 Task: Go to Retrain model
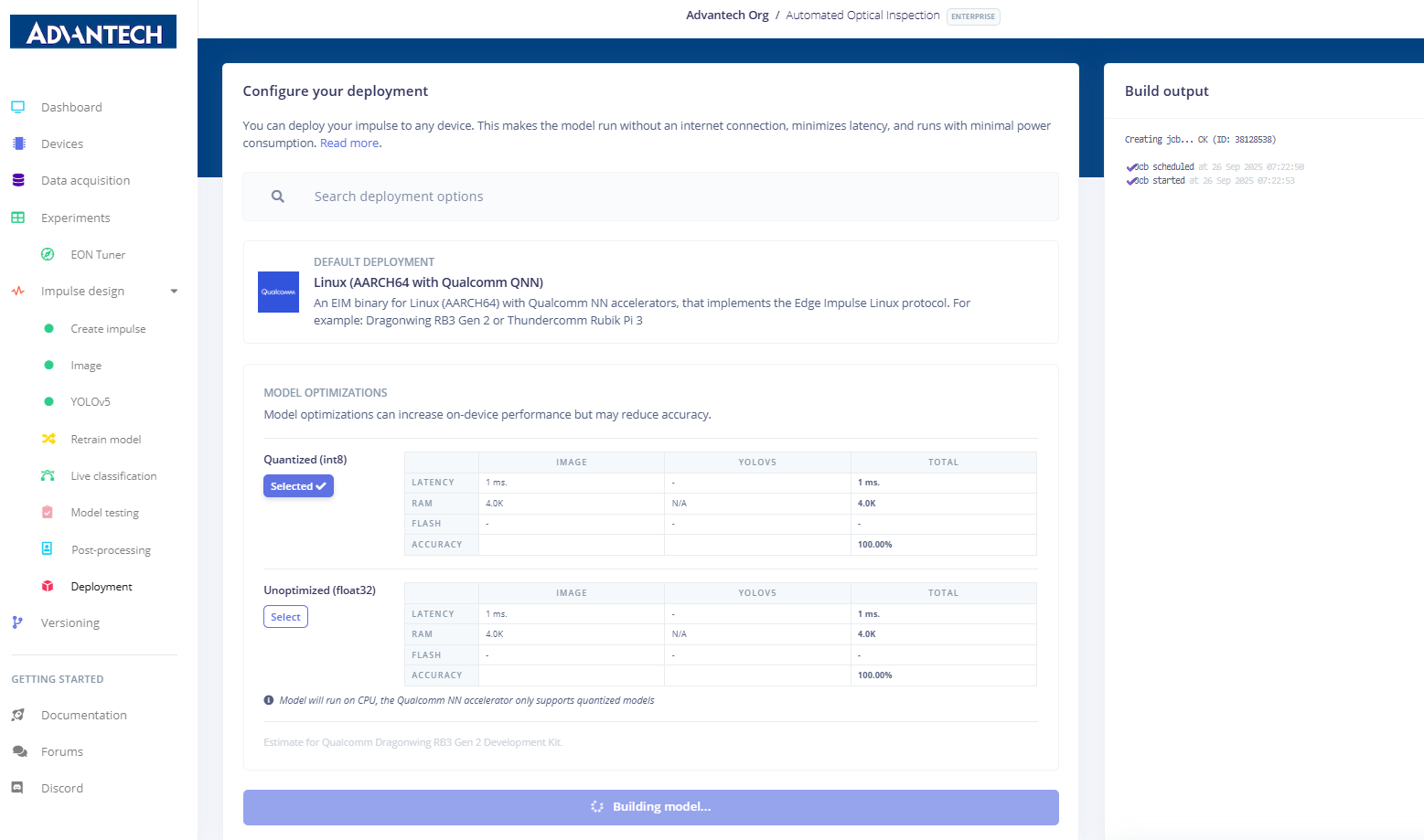pos(106,439)
